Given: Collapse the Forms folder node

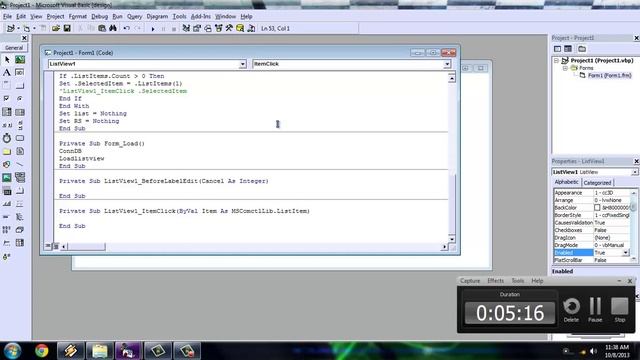Looking at the screenshot, I should 565,68.
